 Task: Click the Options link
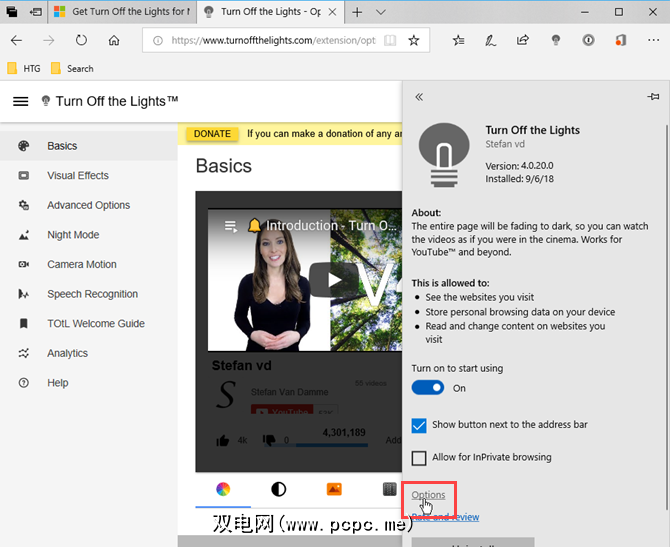(429, 495)
